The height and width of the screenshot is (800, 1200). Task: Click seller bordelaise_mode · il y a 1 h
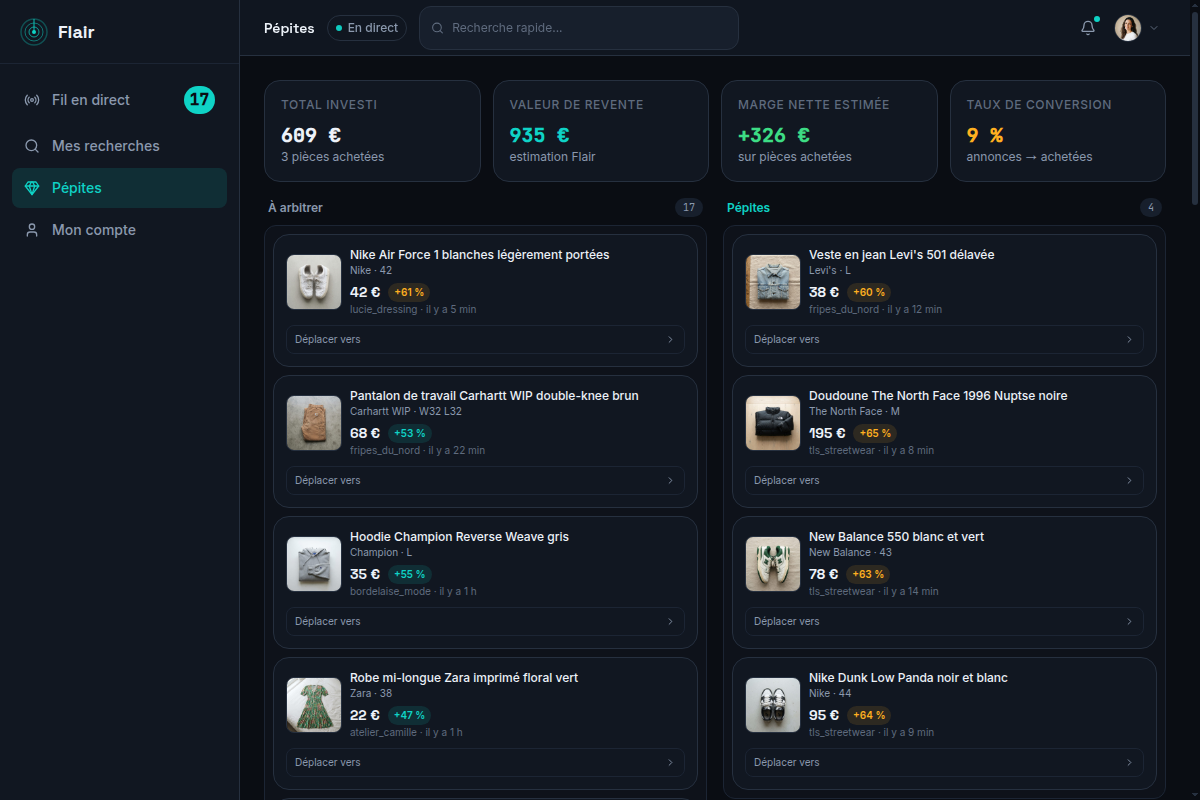(x=413, y=592)
